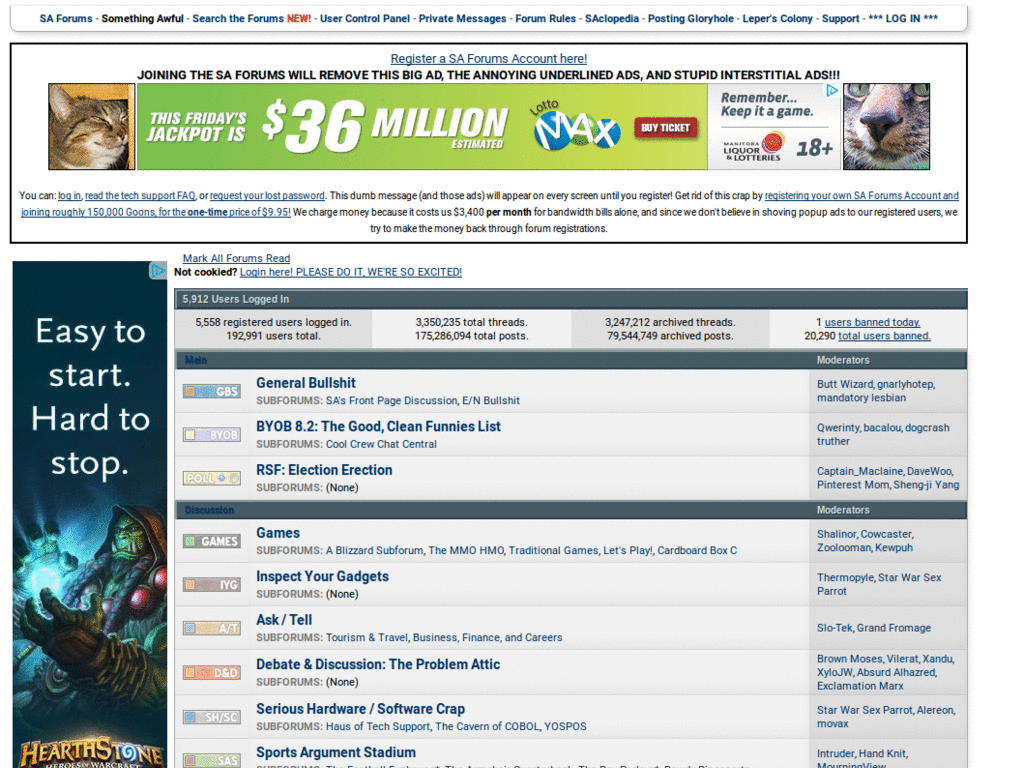
Task: Click the A/T Ask / Tell forum icon
Action: pyautogui.click(x=211, y=628)
